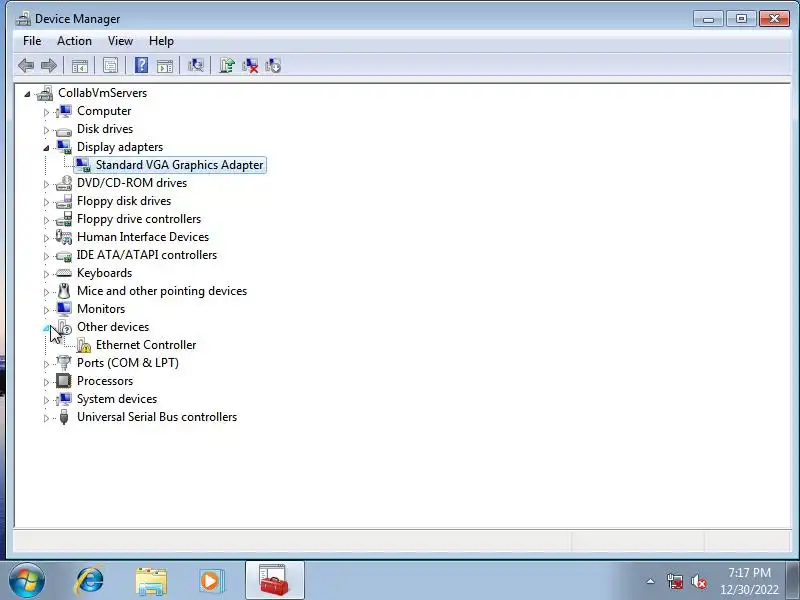Expand the Keyboards category

click(46, 274)
